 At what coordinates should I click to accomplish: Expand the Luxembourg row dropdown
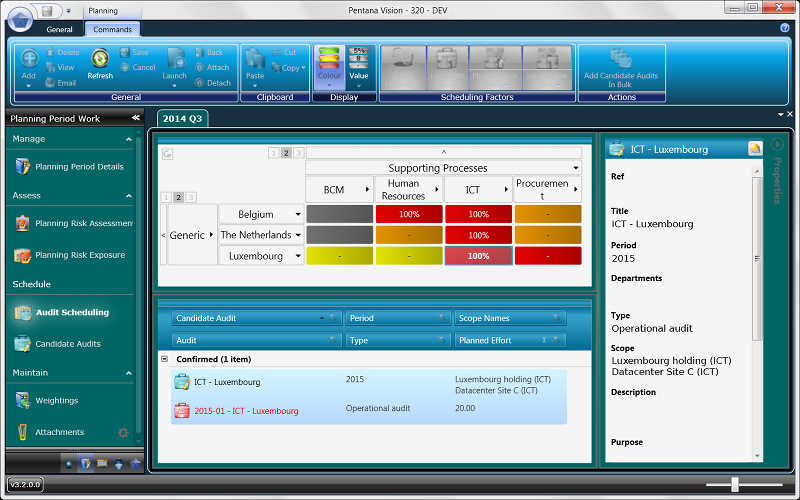coord(298,256)
